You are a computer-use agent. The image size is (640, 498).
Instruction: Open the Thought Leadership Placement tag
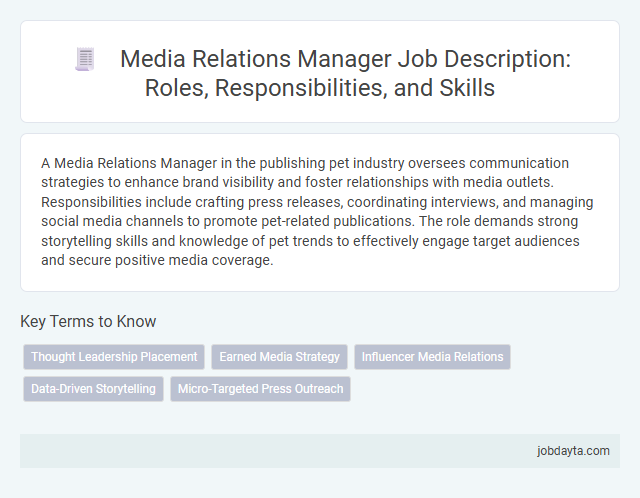click(x=114, y=357)
